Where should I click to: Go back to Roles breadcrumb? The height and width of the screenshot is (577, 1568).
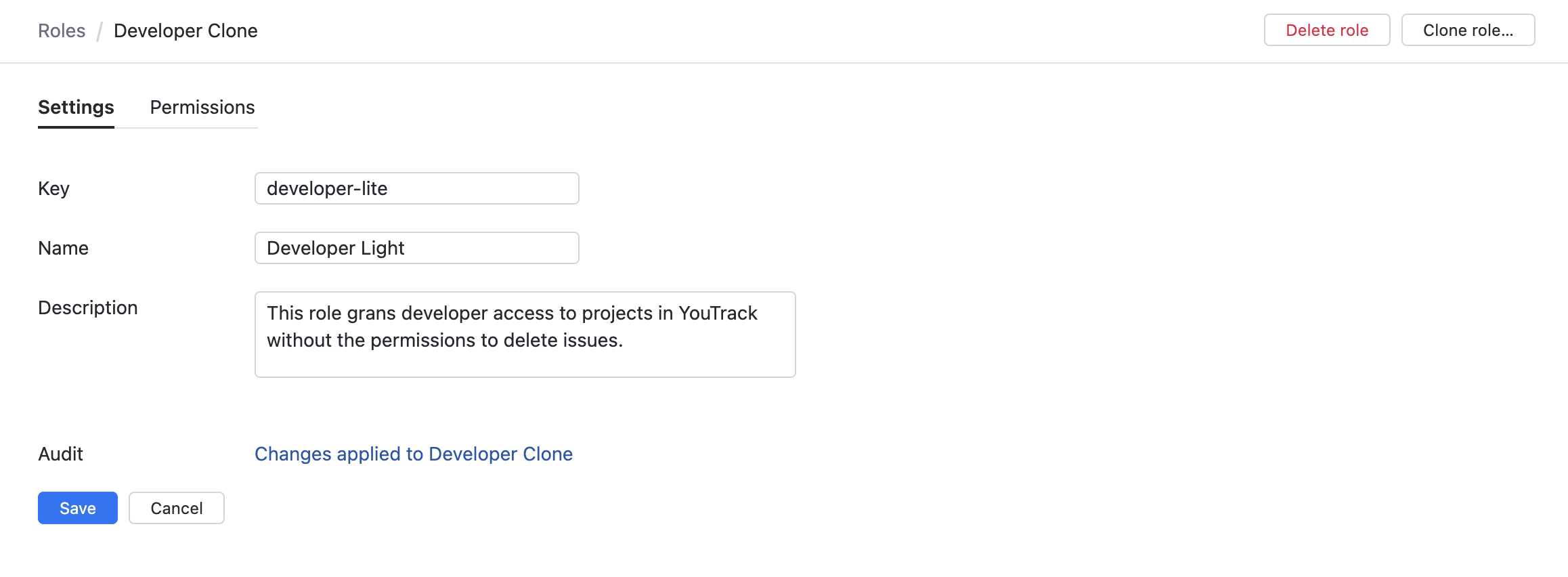click(62, 31)
